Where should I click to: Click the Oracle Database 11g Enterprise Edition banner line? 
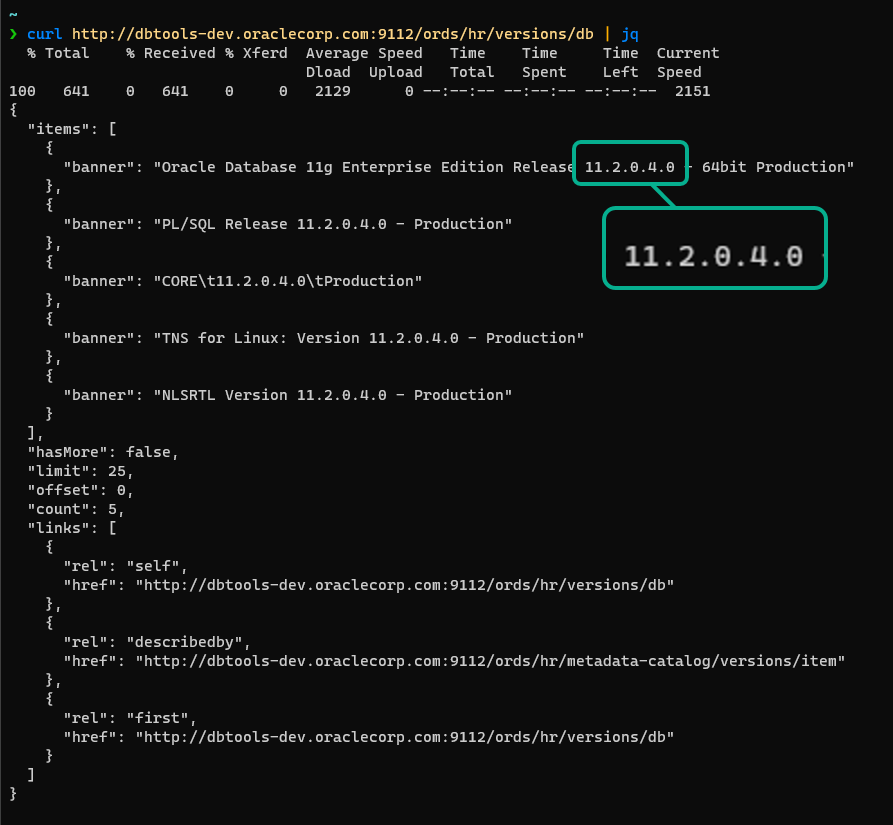tap(458, 167)
